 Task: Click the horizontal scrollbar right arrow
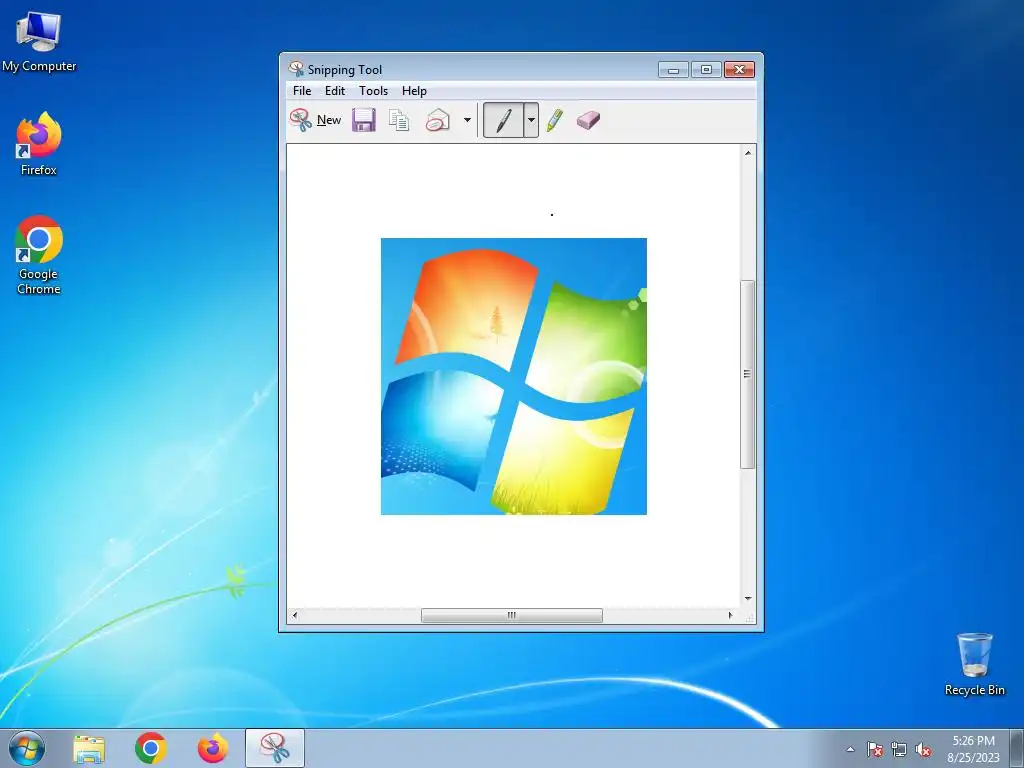[x=730, y=615]
